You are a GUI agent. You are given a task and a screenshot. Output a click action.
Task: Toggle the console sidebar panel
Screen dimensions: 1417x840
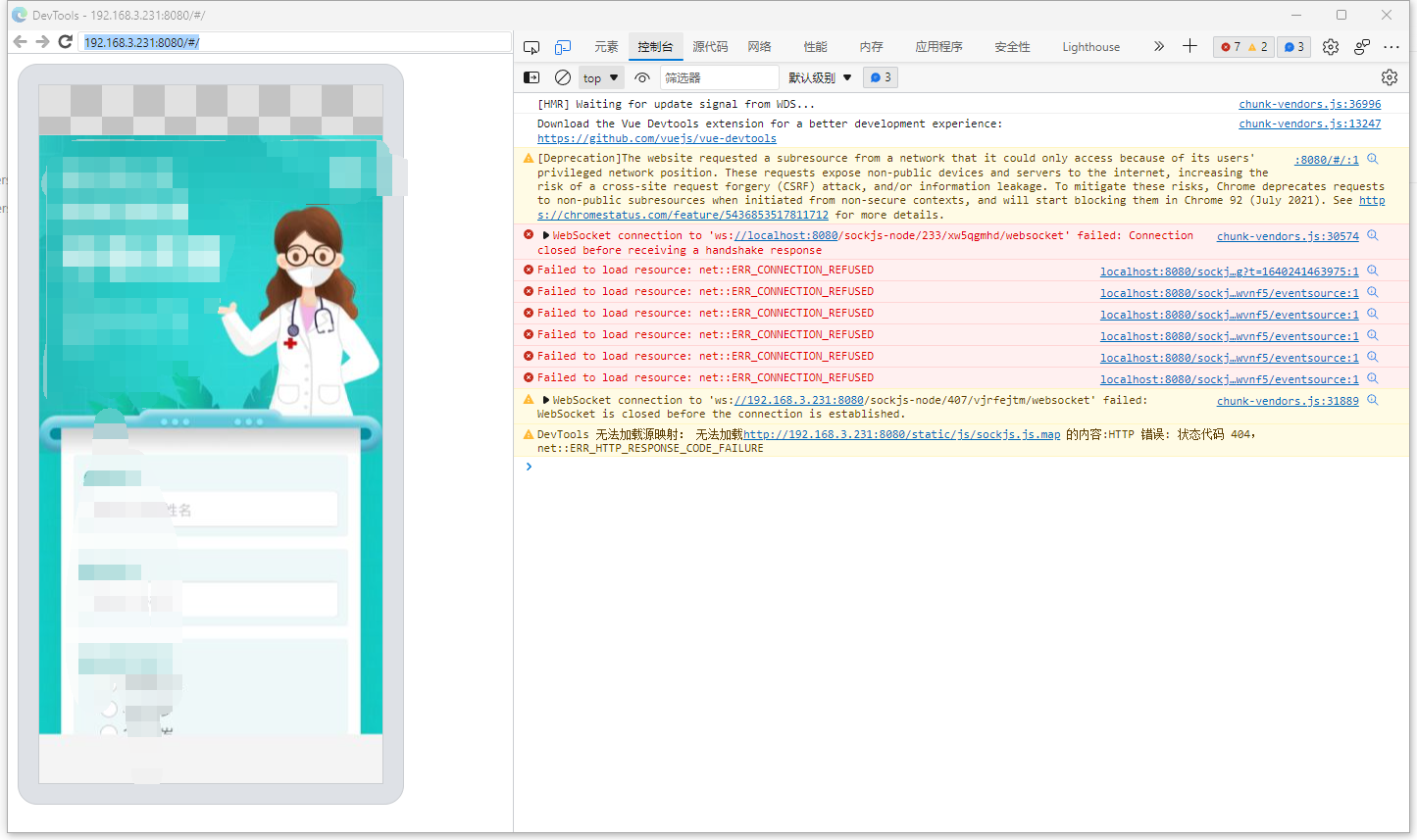click(531, 77)
